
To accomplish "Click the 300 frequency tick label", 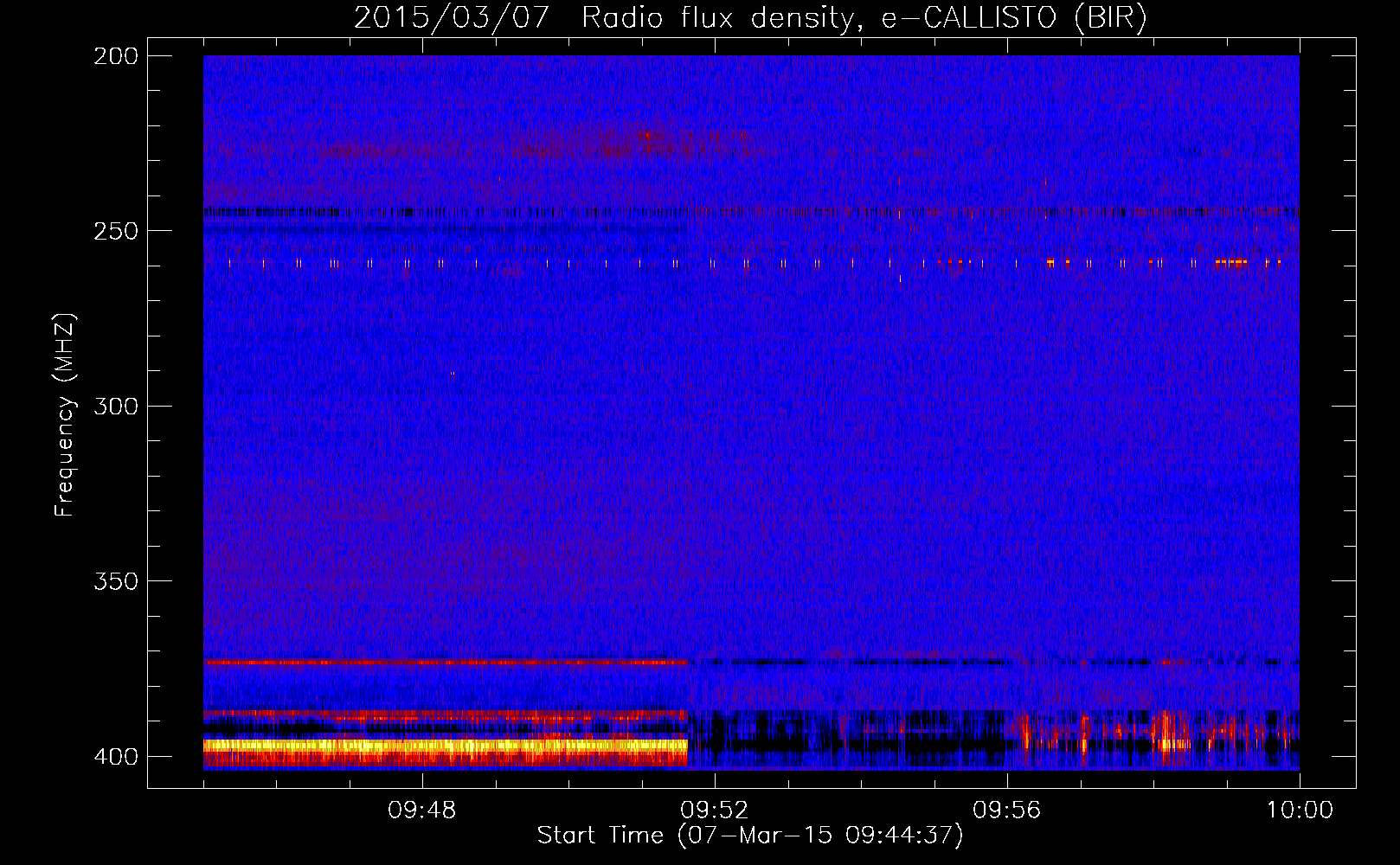I will point(116,407).
